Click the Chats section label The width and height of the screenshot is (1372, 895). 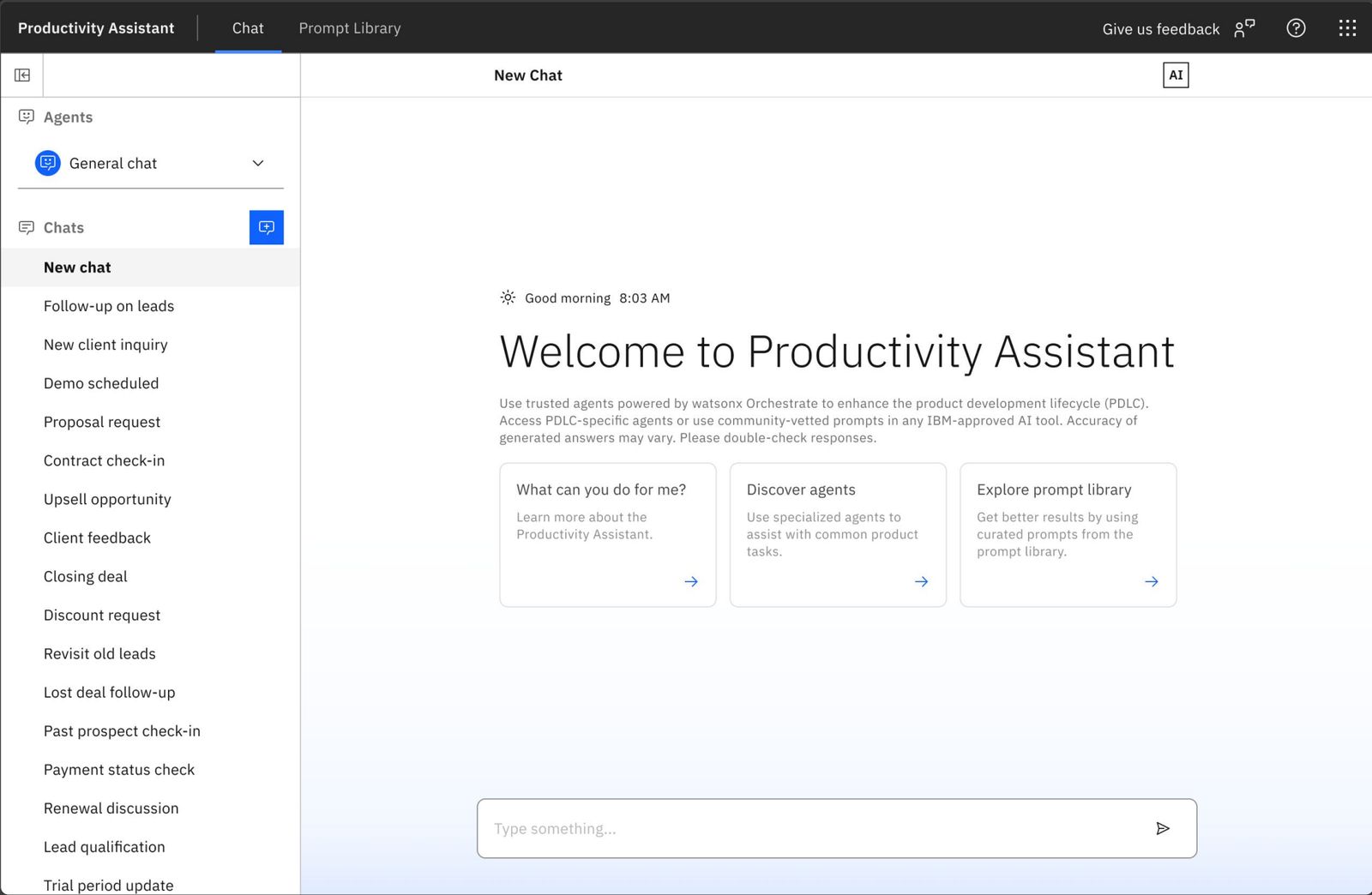63,227
